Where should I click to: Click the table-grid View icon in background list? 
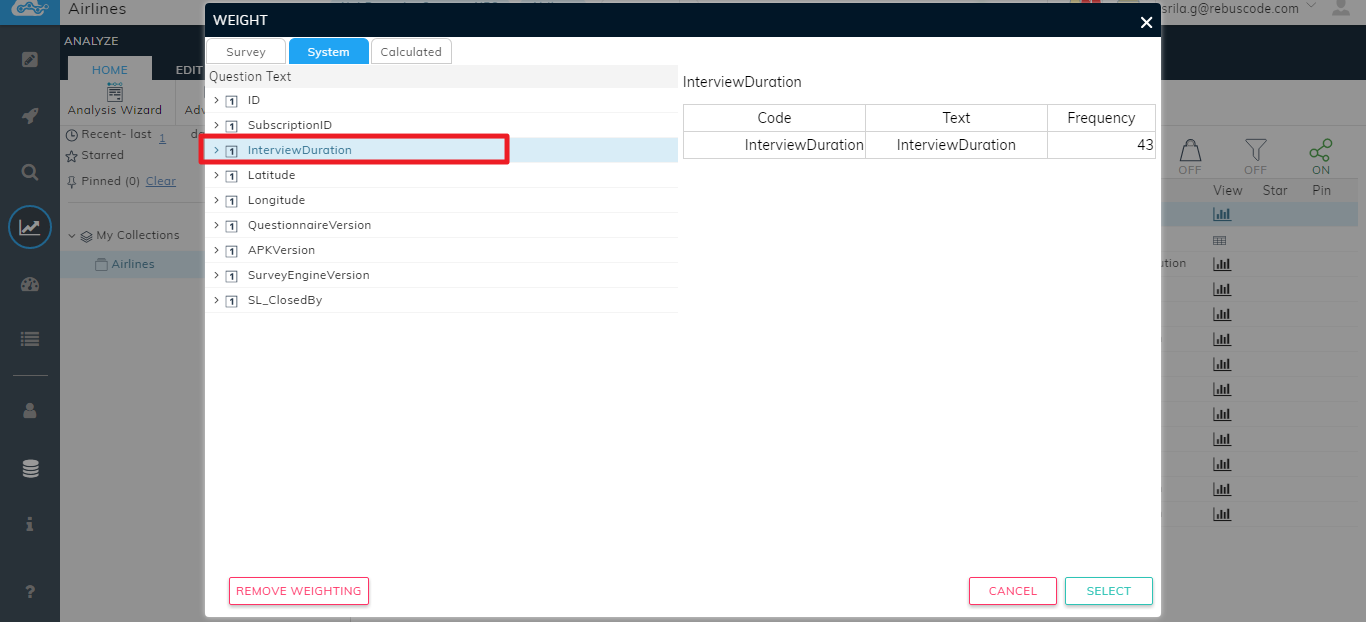click(1220, 240)
